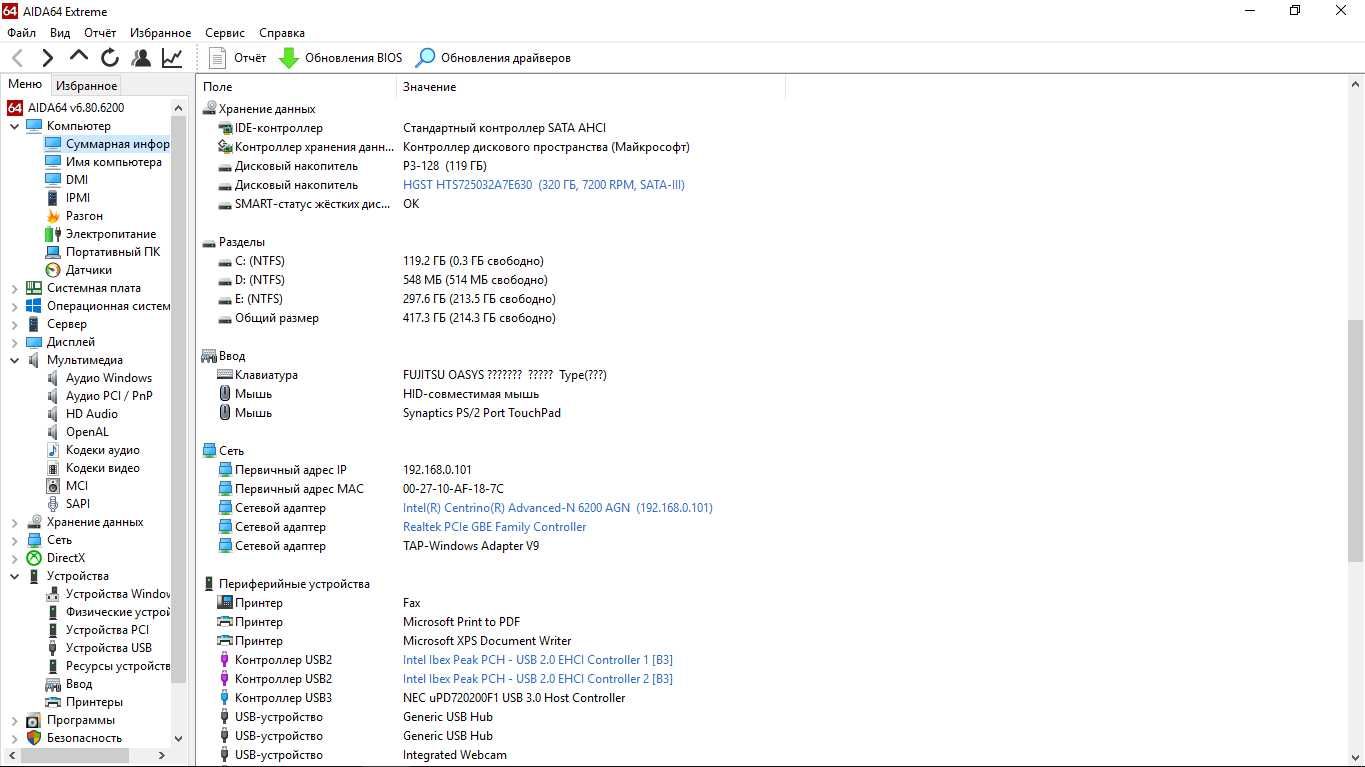Expand the Хранение данных tree node

[x=15, y=522]
